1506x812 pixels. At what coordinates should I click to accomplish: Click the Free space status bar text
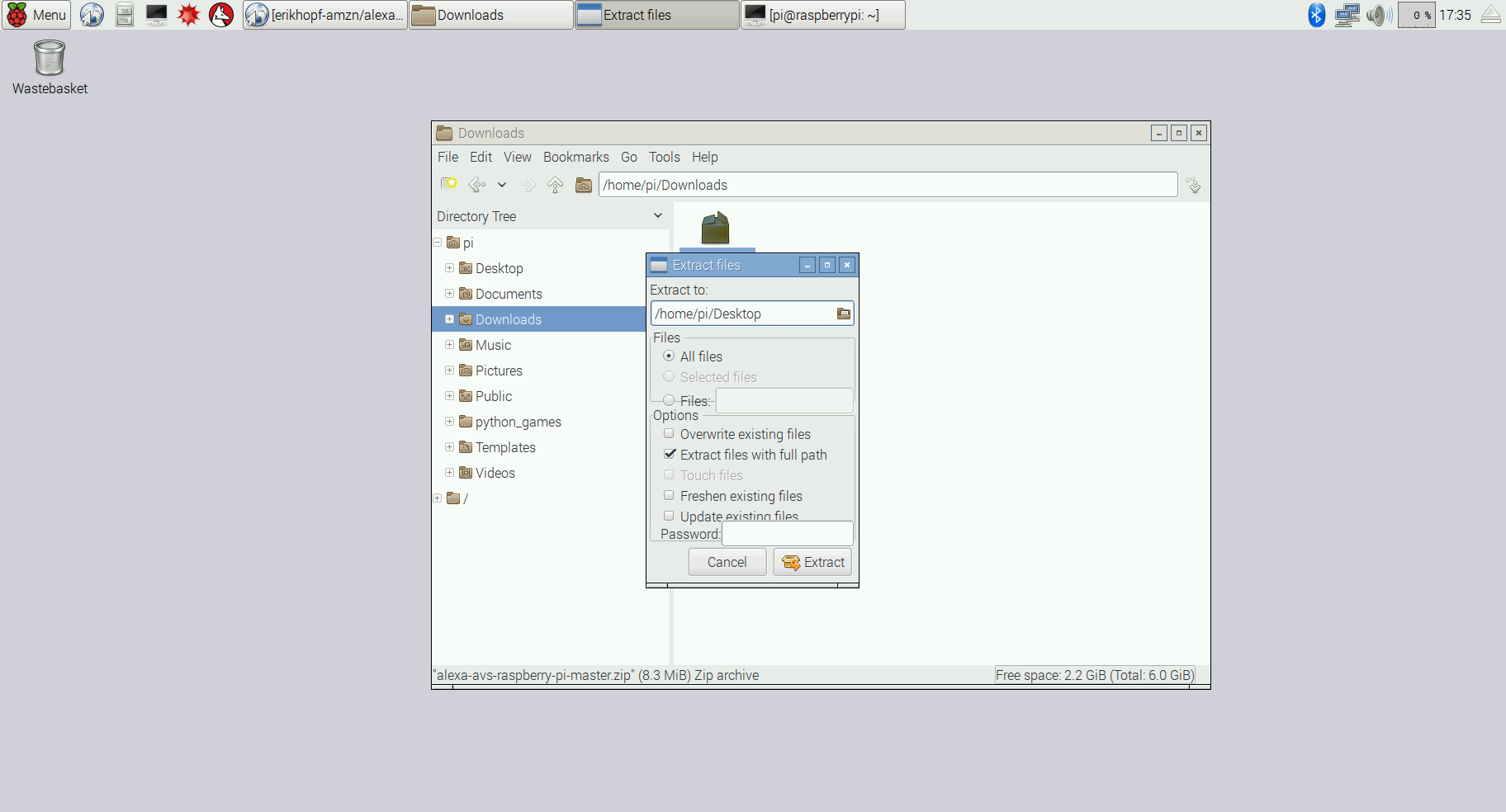pos(1095,675)
